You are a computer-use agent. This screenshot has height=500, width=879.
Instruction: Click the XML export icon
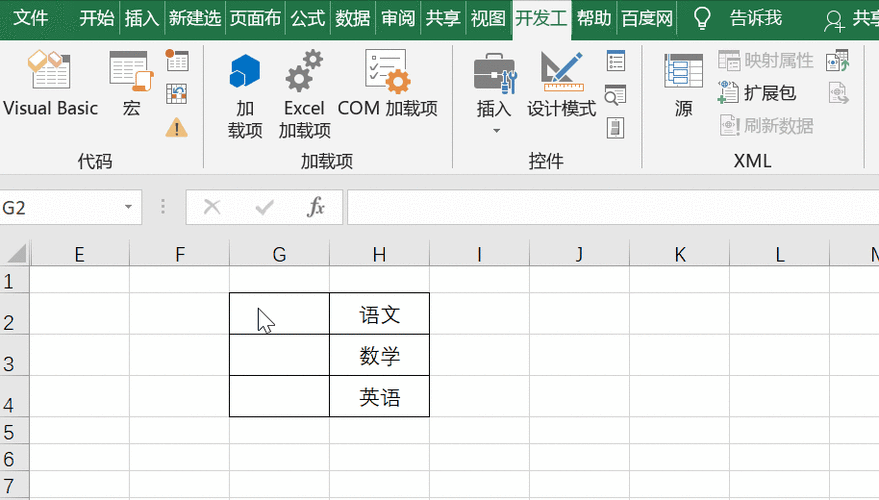(838, 93)
